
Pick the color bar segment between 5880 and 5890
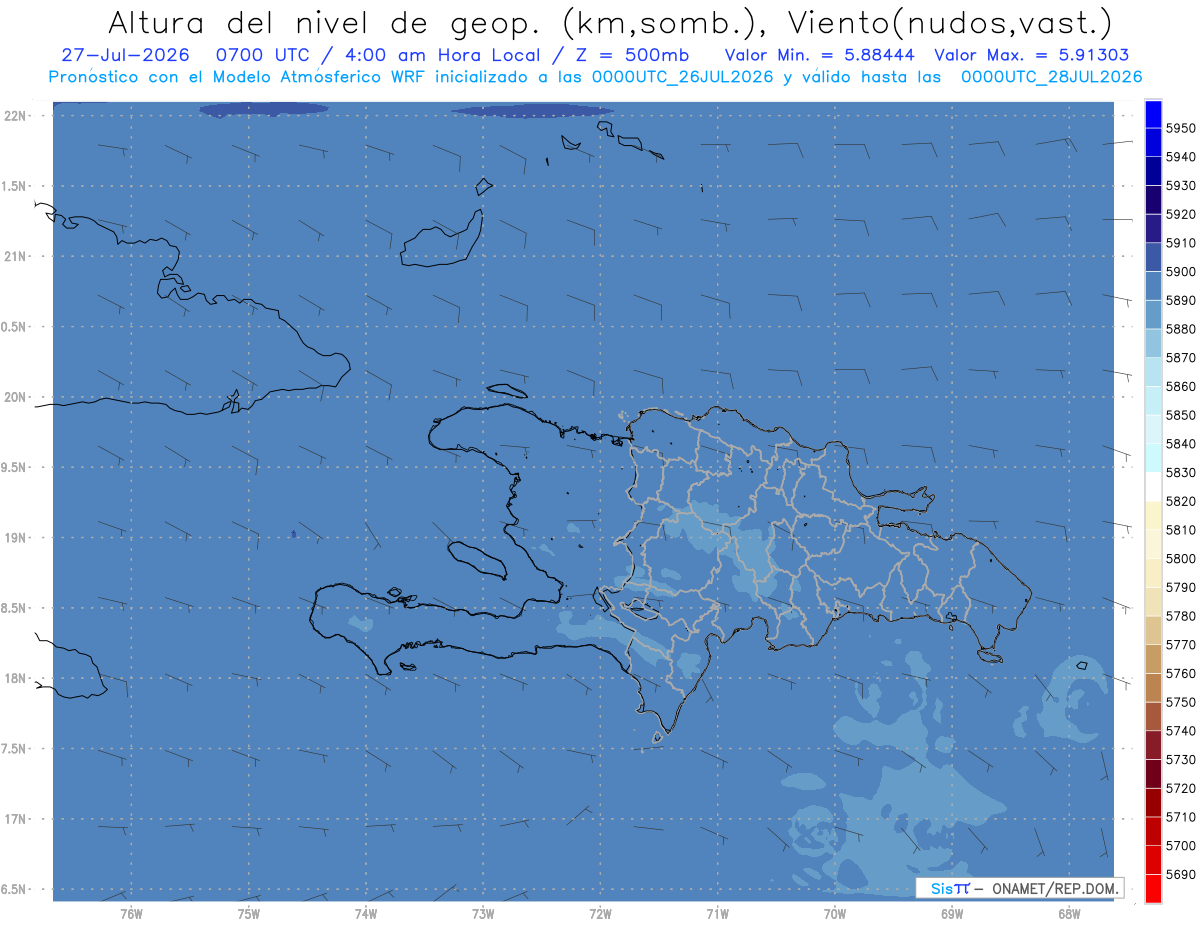1153,315
